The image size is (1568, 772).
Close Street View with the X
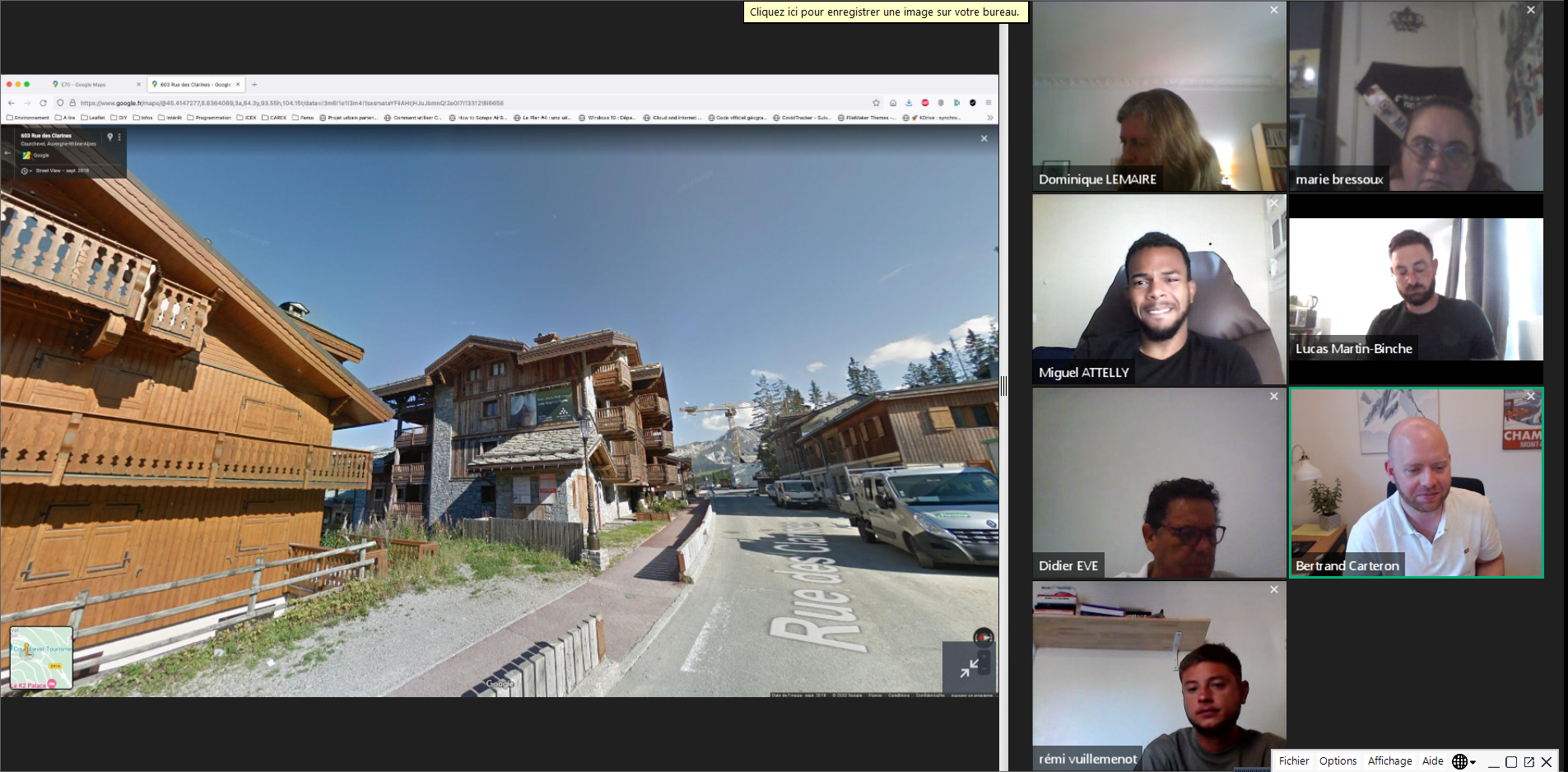984,138
